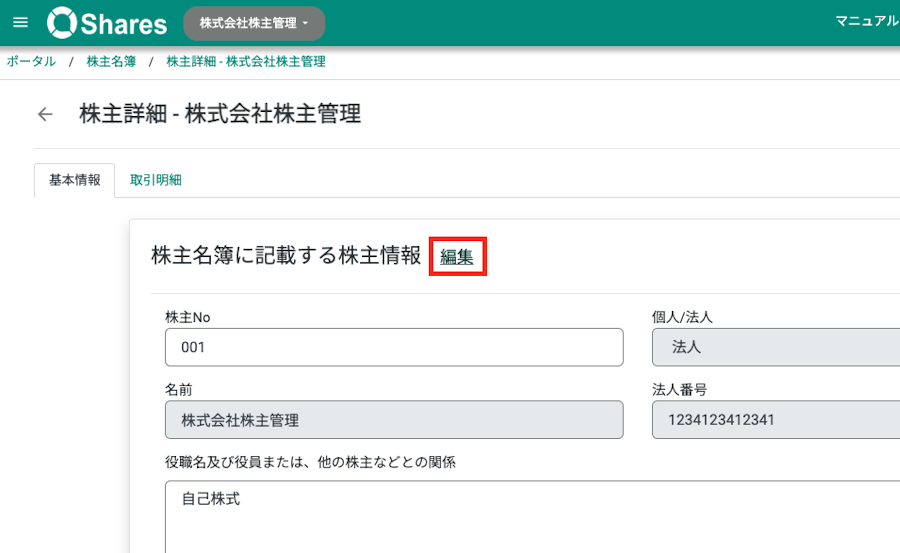Click the page title 株主詳細 - 株式会社株主管理
Screen dimensions: 900x553
pos(220,114)
